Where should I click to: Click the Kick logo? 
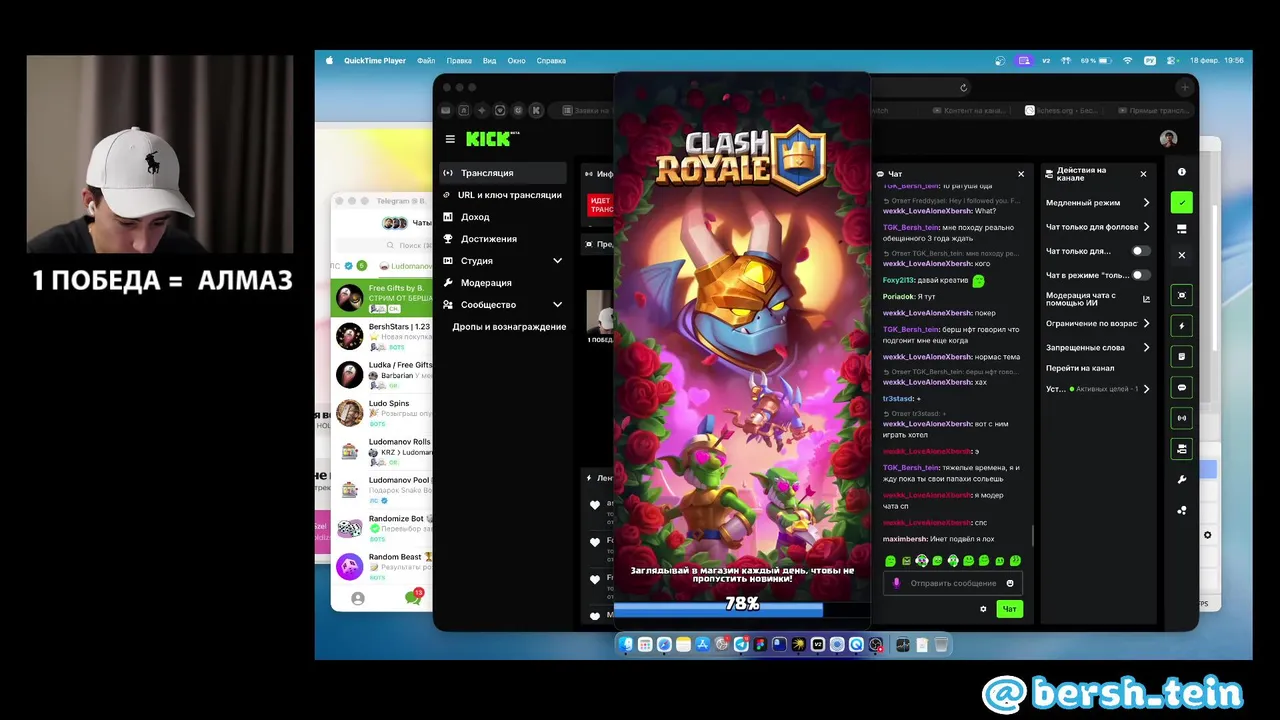pos(489,139)
